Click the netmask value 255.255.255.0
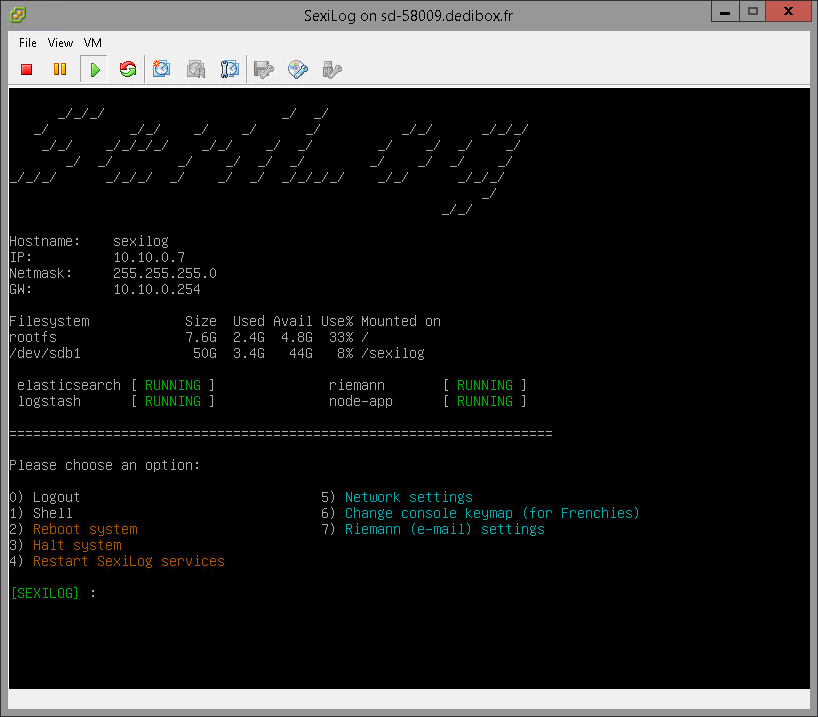The height and width of the screenshot is (717, 818). [x=165, y=273]
